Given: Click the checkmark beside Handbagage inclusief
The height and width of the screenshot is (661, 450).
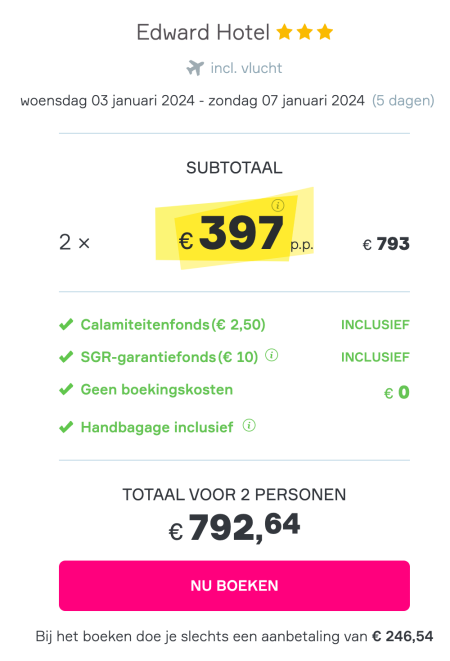Looking at the screenshot, I should click(x=66, y=427).
